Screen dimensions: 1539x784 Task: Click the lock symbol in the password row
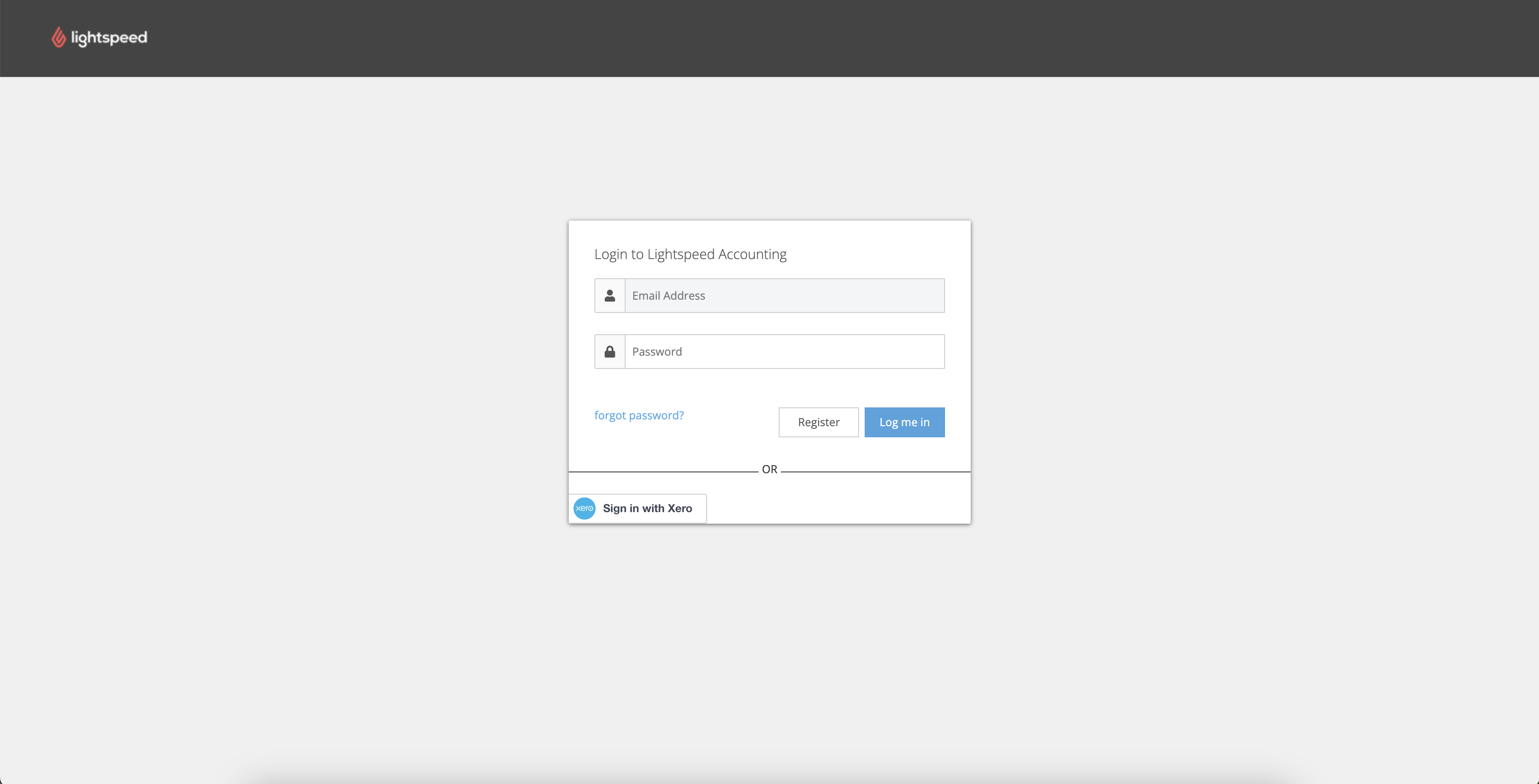point(609,351)
